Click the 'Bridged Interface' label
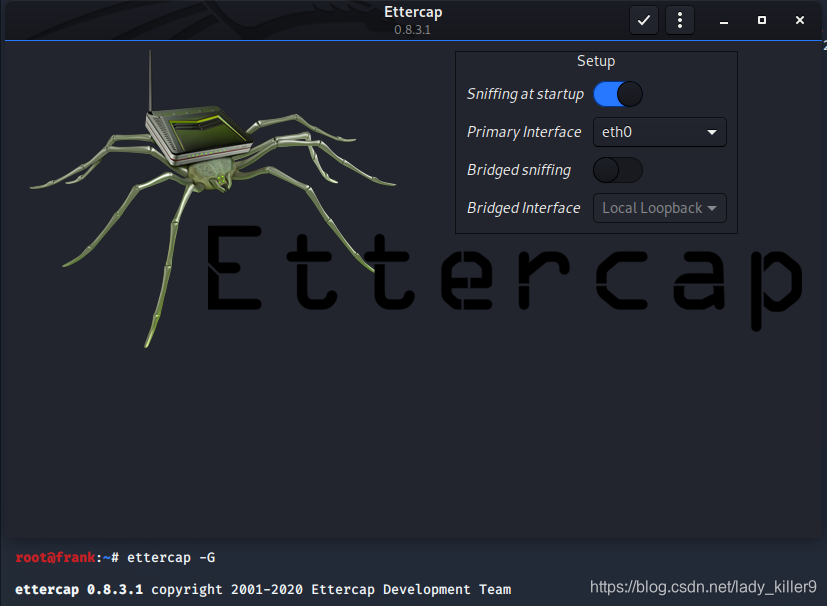827x606 pixels. tap(523, 208)
